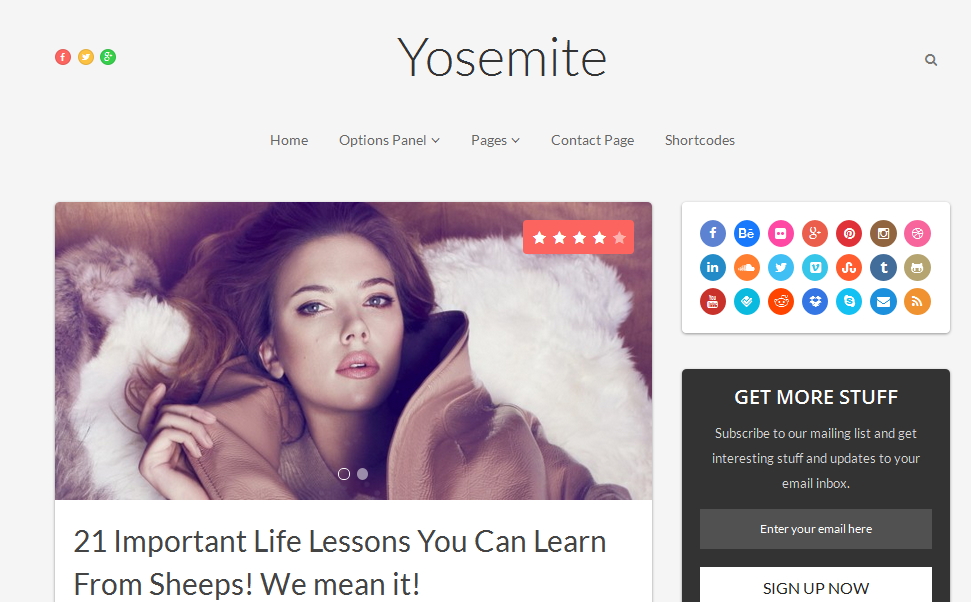
Task: Open the Behance social icon
Action: [747, 233]
